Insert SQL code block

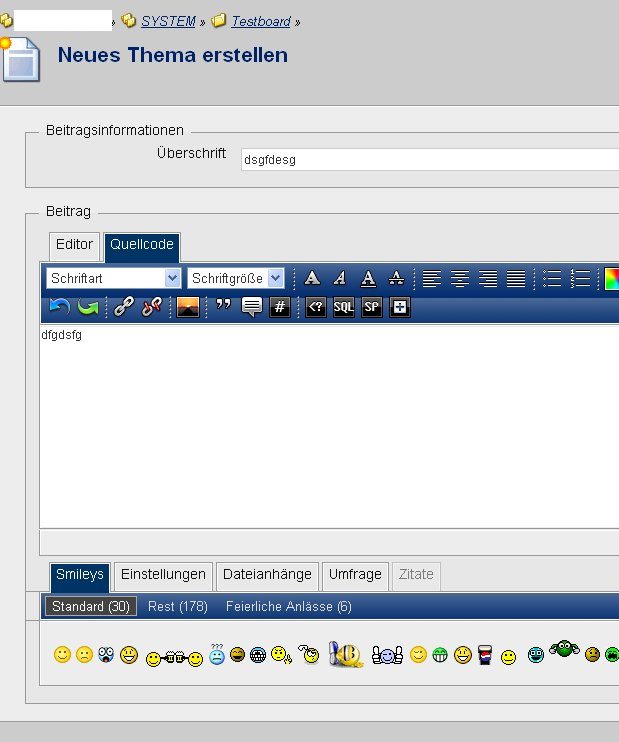(344, 307)
